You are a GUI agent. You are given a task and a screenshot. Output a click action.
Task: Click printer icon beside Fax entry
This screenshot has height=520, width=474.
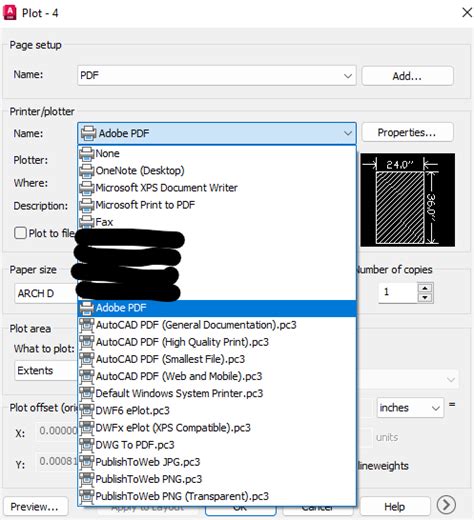tap(87, 221)
